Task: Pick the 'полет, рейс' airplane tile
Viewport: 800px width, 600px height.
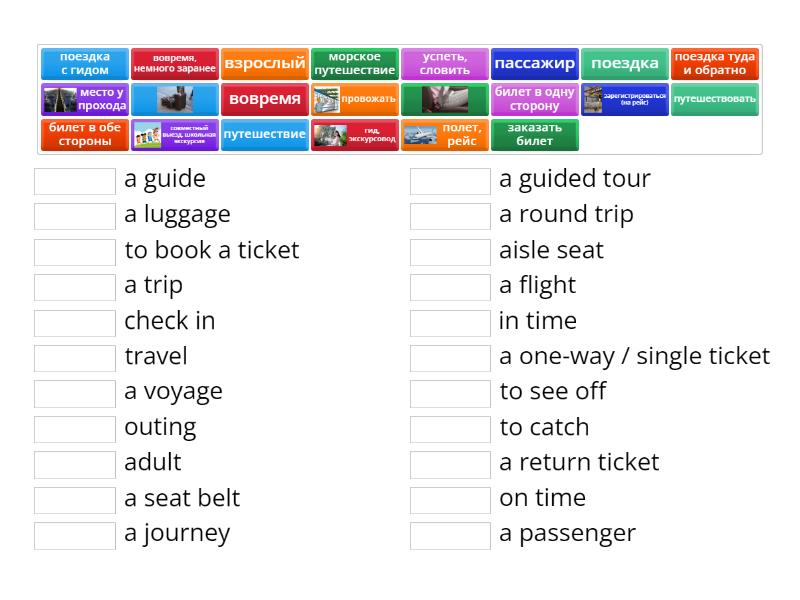Action: click(x=445, y=135)
